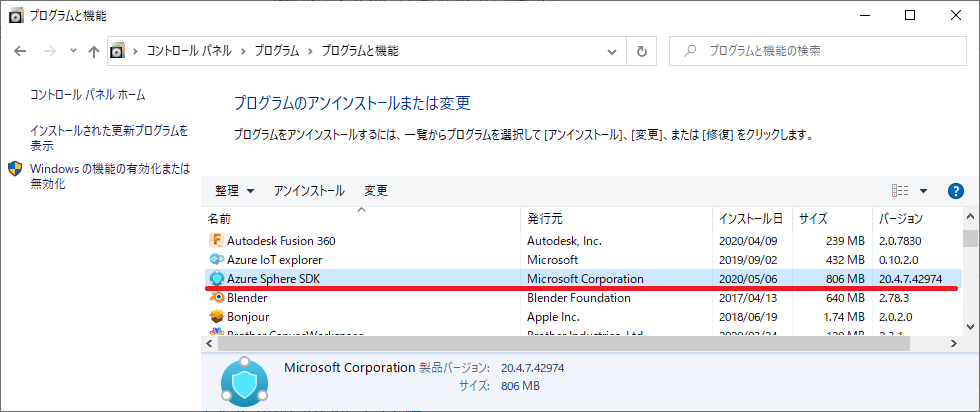Click プログラムと機能 breadcrumb segment
Screen dimensions: 980x412
coord(359,51)
